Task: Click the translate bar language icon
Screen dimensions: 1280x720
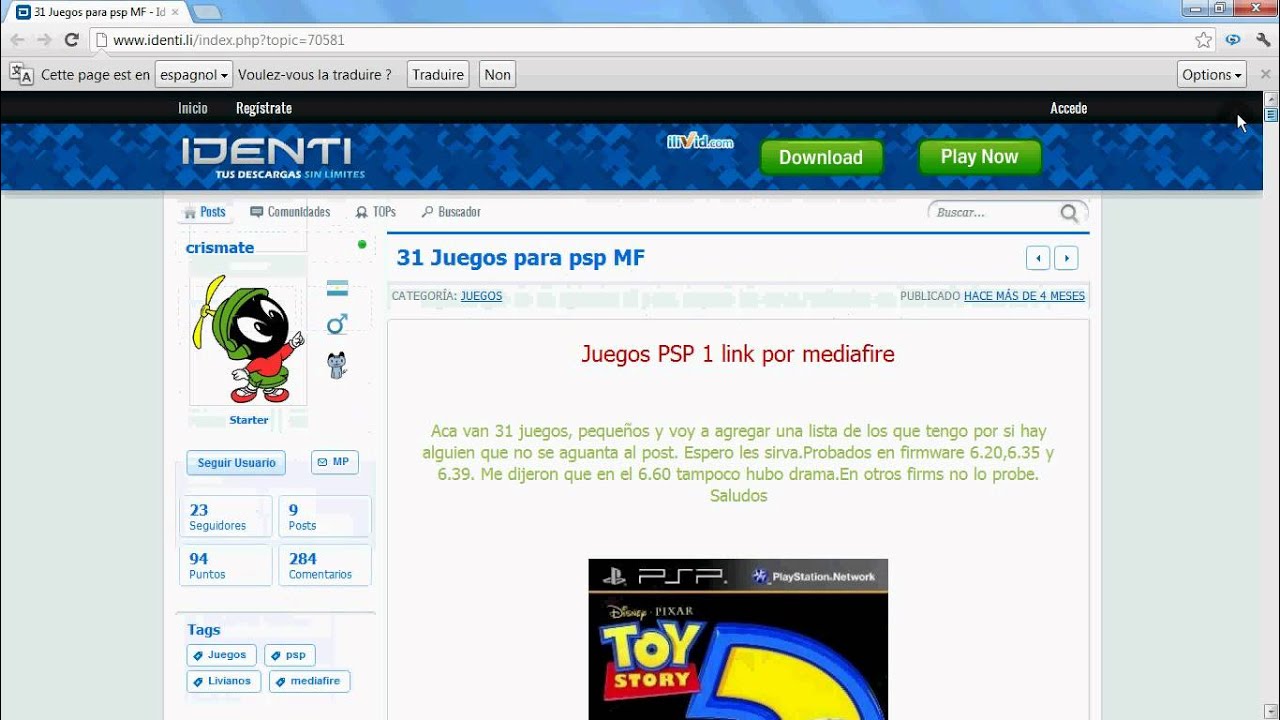Action: tap(21, 74)
